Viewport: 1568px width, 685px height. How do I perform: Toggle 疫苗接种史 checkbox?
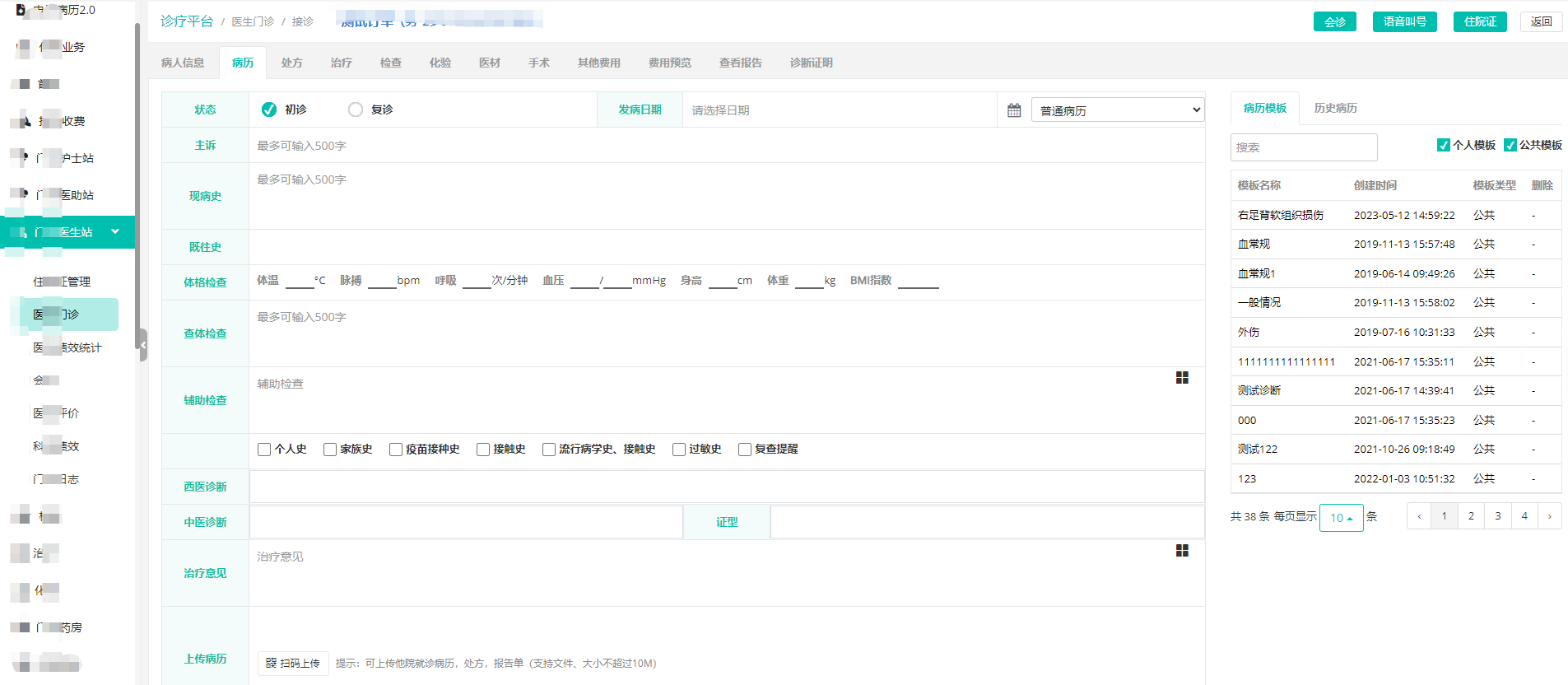[396, 450]
